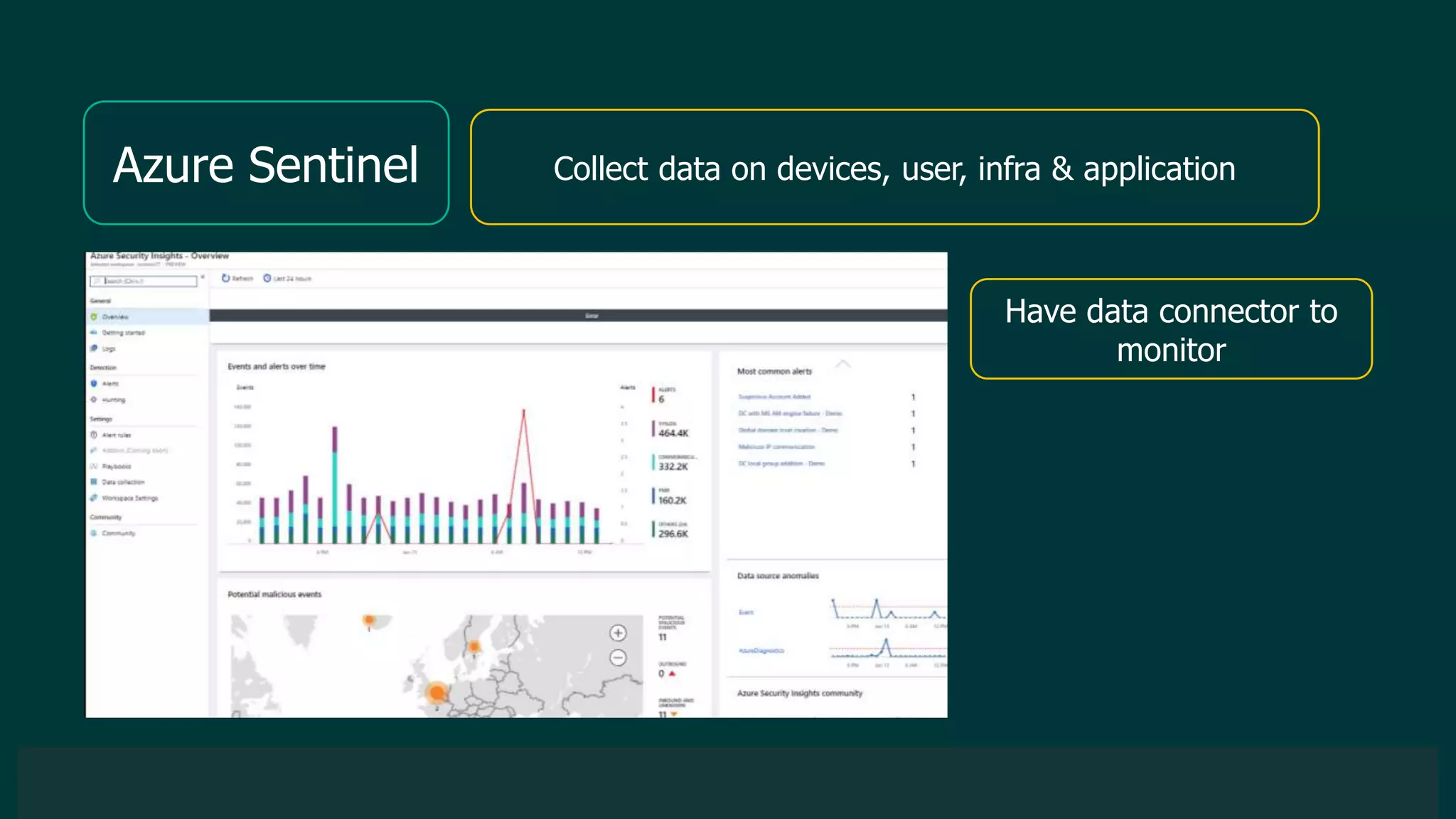Click the Alerts shield icon
Viewport: 1456px width, 819px height.
94,384
